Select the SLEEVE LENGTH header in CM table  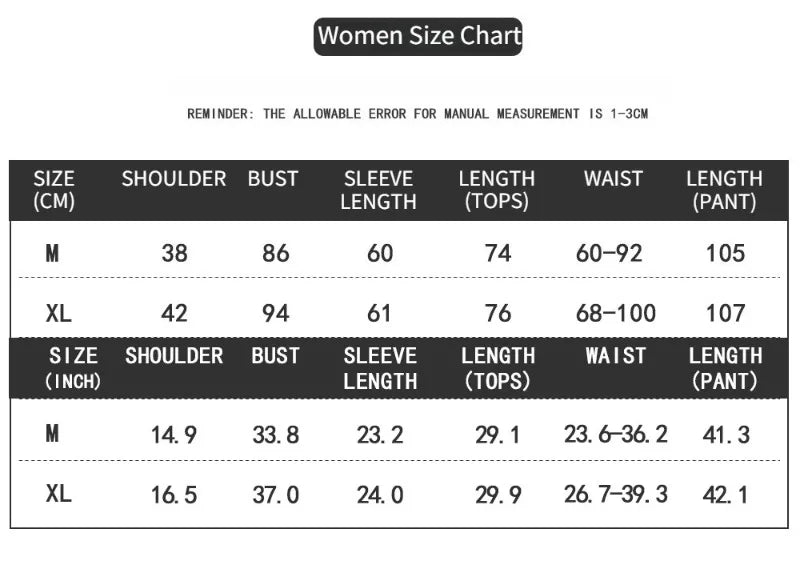[x=379, y=190]
